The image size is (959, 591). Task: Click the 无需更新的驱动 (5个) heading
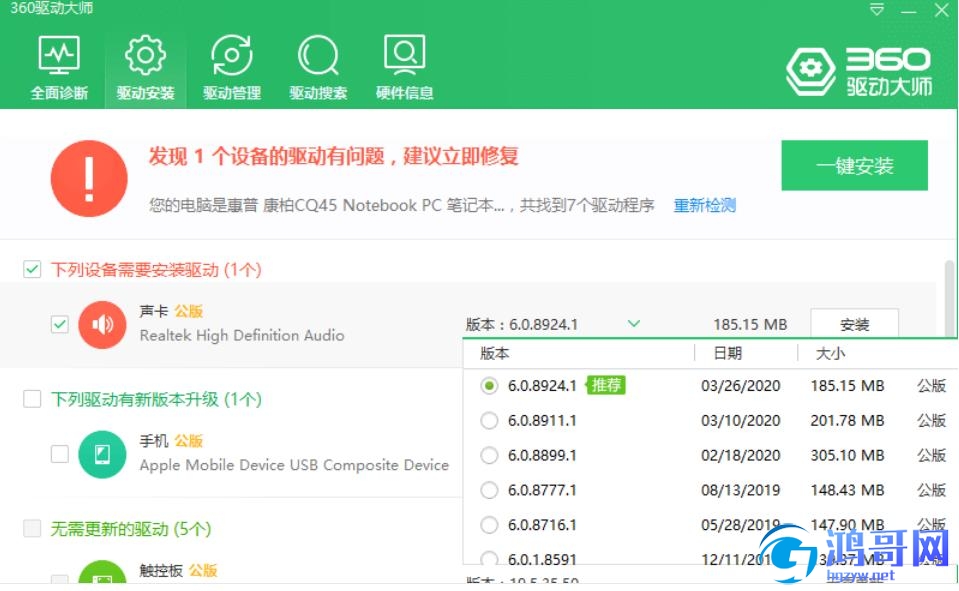tap(131, 529)
